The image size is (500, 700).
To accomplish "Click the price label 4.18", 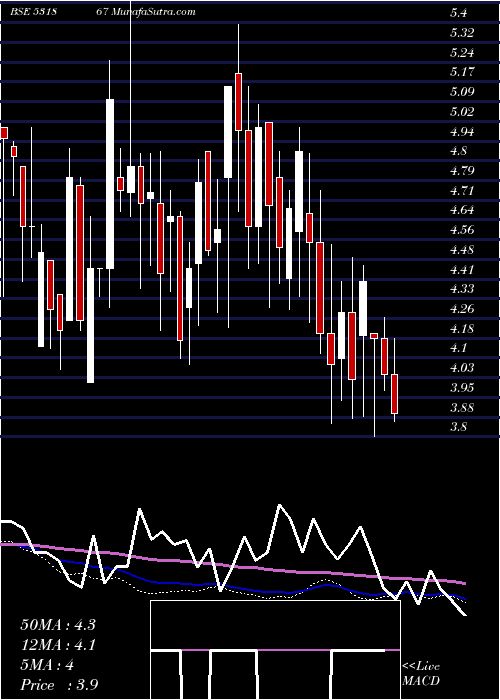I will pos(462,329).
